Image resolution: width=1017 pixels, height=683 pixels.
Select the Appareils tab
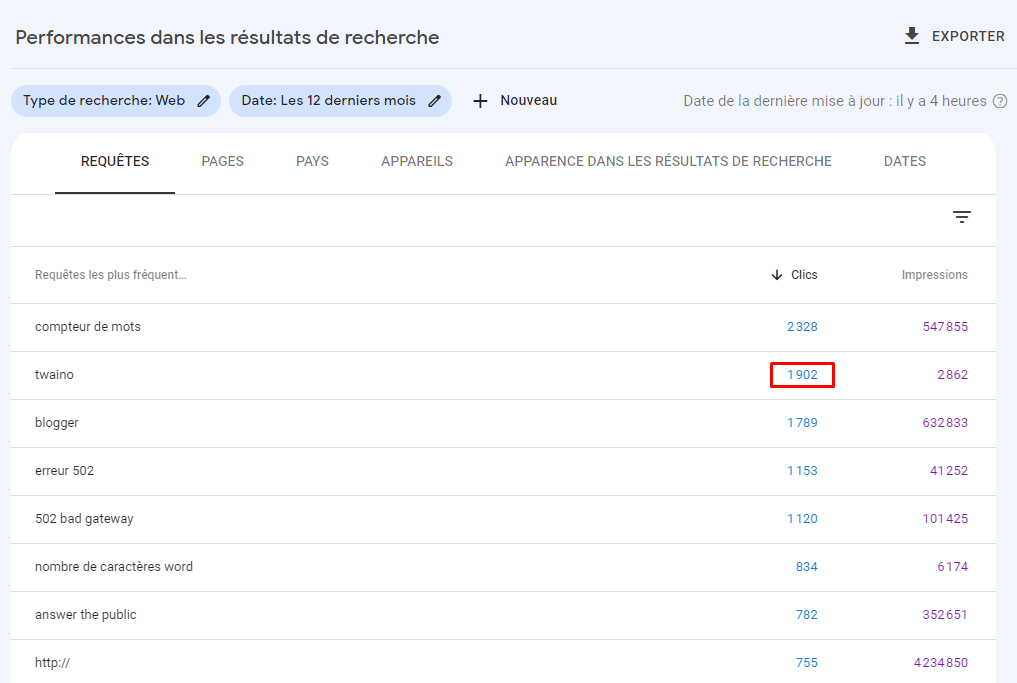[x=416, y=161]
